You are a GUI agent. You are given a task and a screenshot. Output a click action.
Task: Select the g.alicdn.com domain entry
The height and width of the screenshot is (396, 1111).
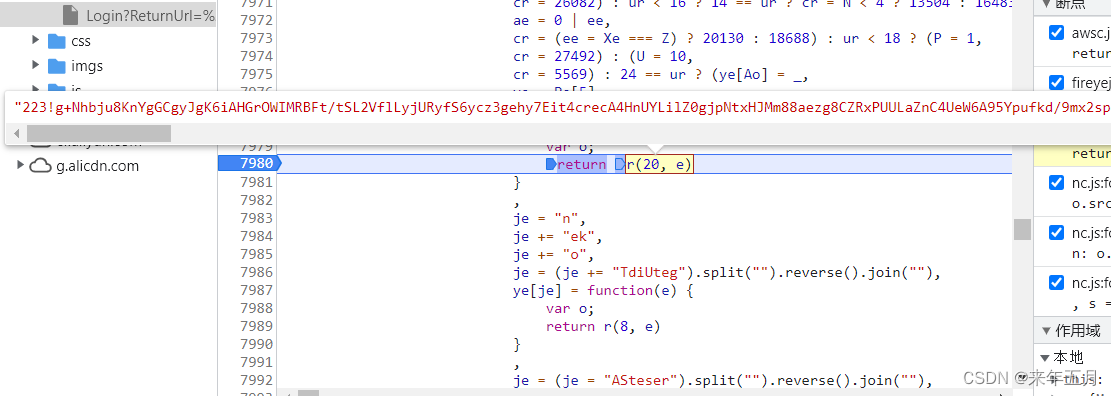point(98,166)
